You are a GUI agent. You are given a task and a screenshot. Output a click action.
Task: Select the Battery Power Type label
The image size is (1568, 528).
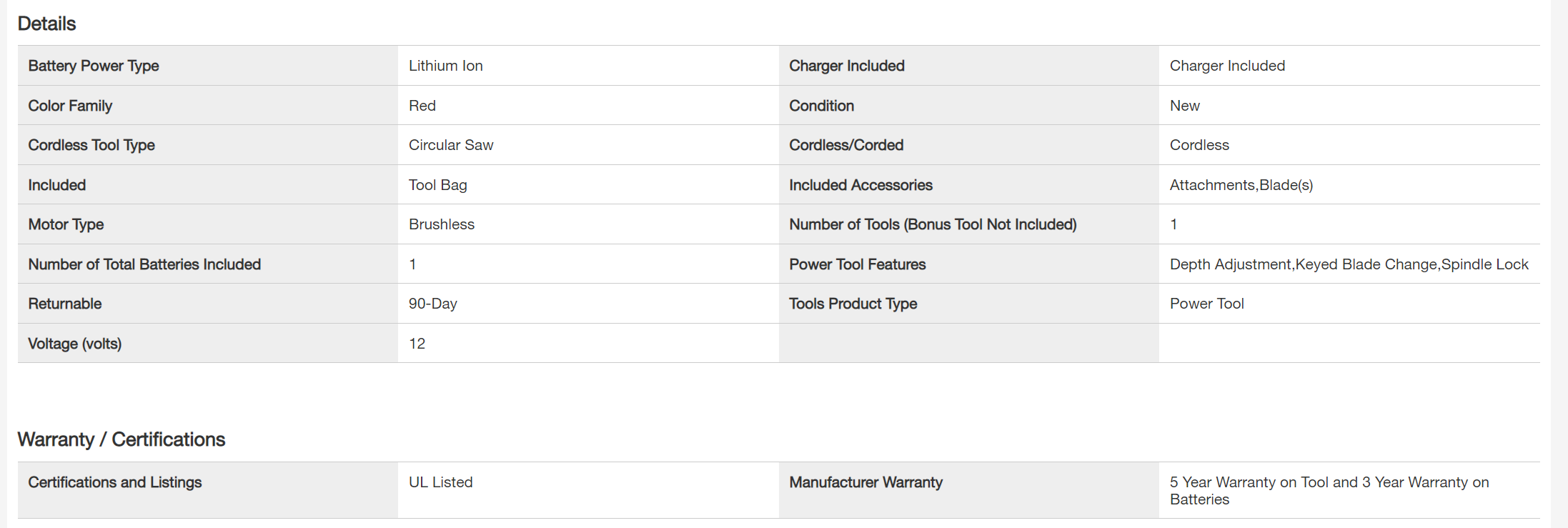[x=94, y=66]
